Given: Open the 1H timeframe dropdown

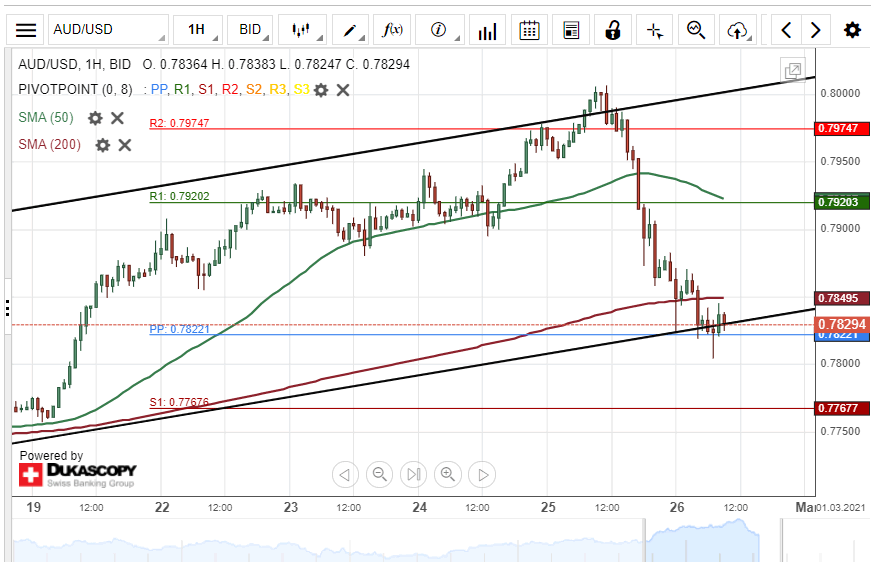Looking at the screenshot, I should [197, 30].
